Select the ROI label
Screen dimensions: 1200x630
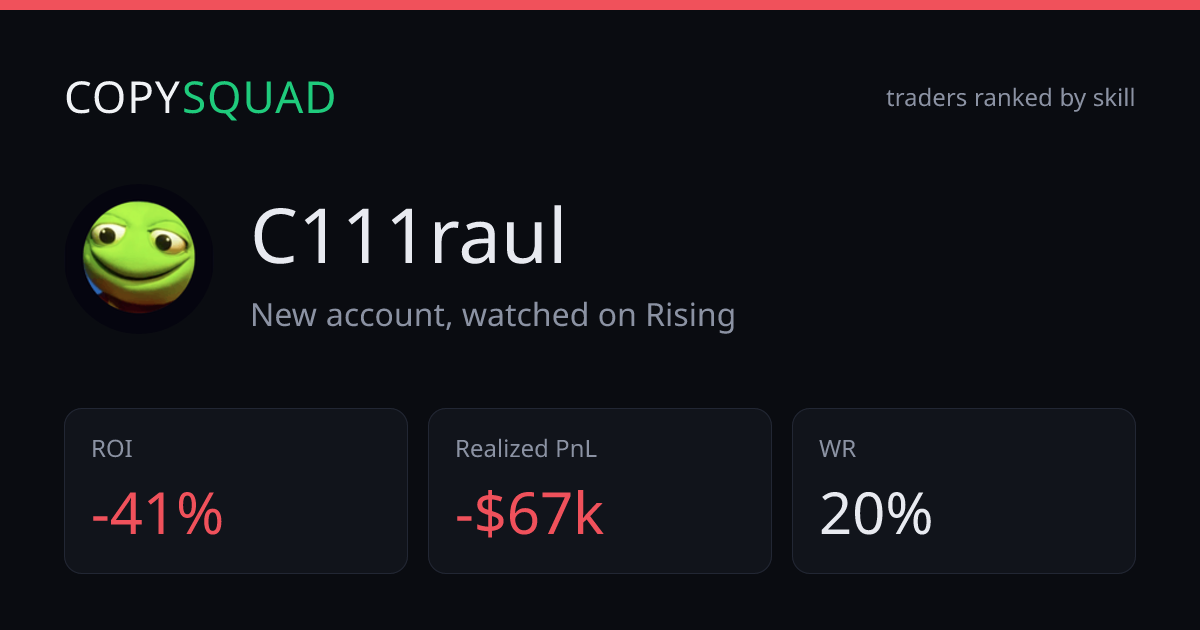tap(112, 449)
